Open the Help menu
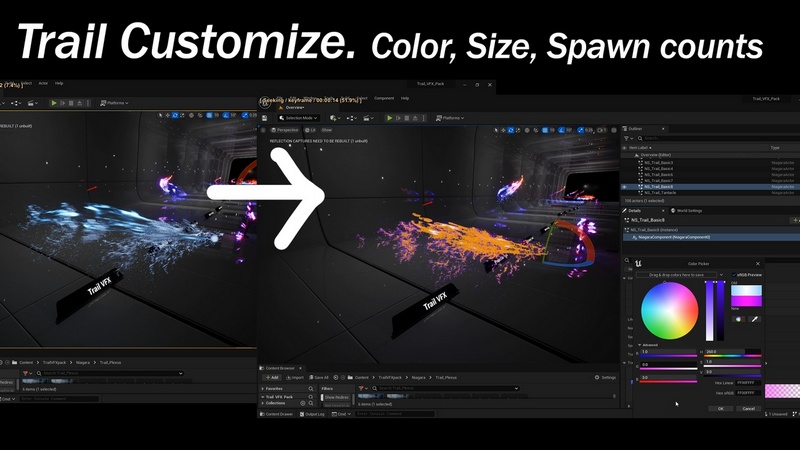800x450 pixels. tap(405, 98)
